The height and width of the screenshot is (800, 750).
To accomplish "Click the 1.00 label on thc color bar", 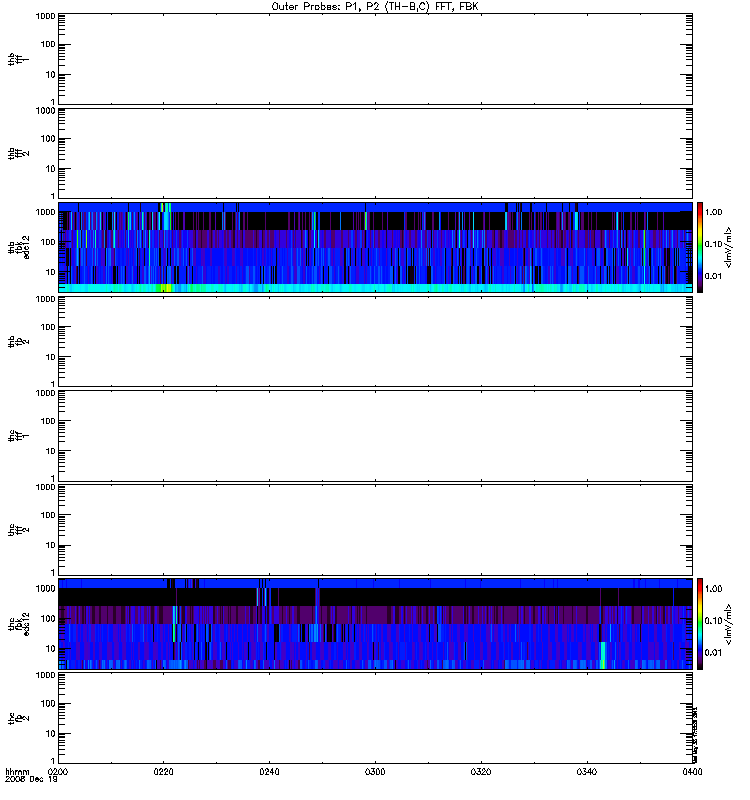I will coord(714,589).
